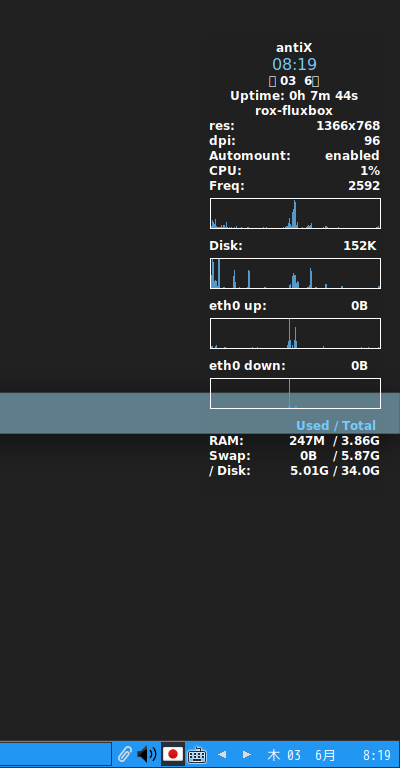This screenshot has height=768, width=400.
Task: Click the resolution value 1366x768
Action: tap(348, 126)
